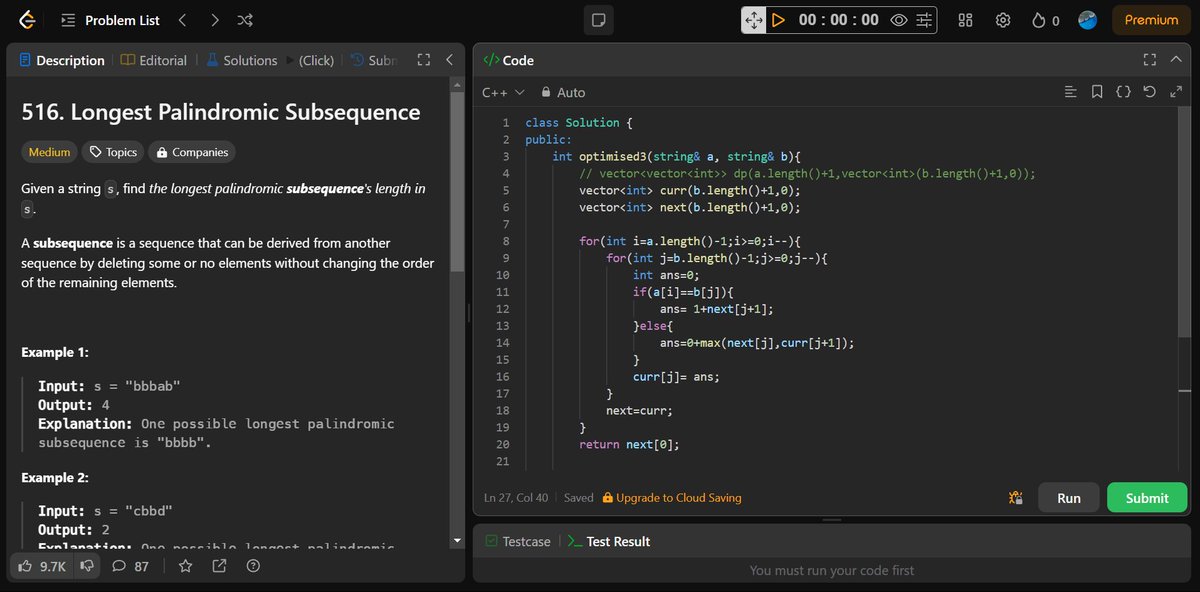
Task: Open the Problem List panel
Action: (110, 20)
